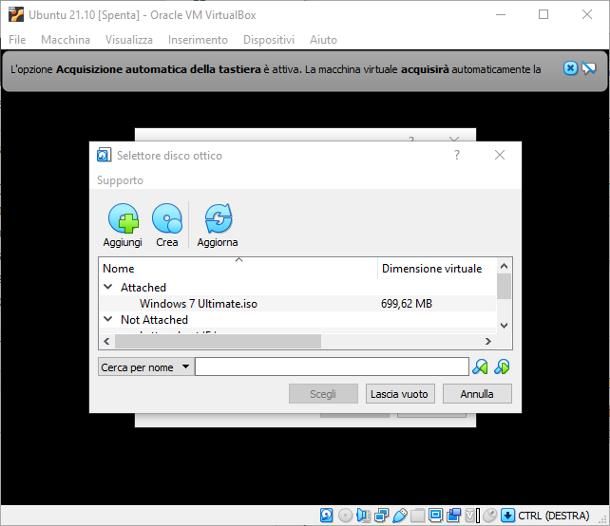Click the mouse integration status icon
Image resolution: width=610 pixels, height=526 pixels.
[x=490, y=515]
